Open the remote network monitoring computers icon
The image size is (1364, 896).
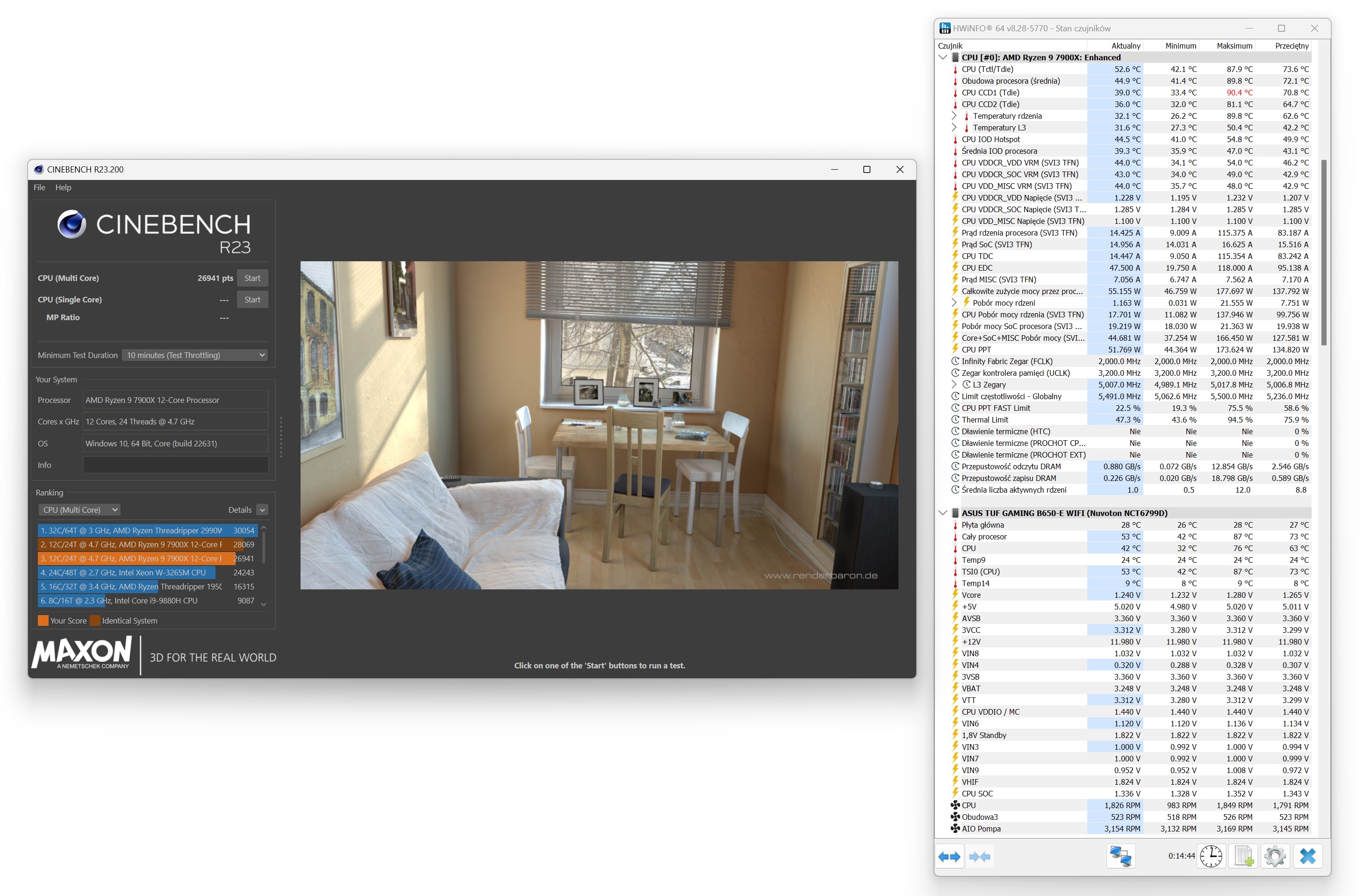[x=1120, y=856]
